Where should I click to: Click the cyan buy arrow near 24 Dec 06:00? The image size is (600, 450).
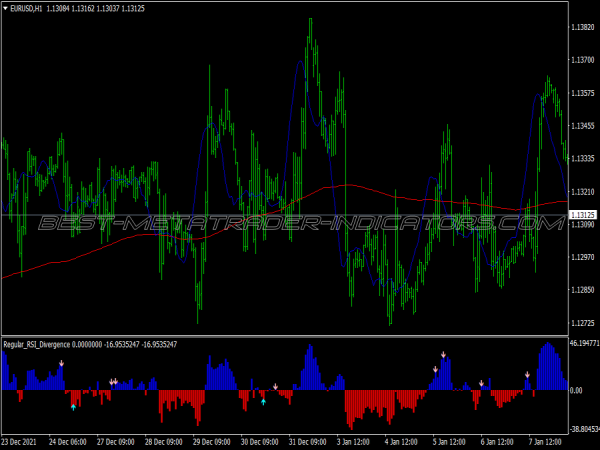[73, 408]
